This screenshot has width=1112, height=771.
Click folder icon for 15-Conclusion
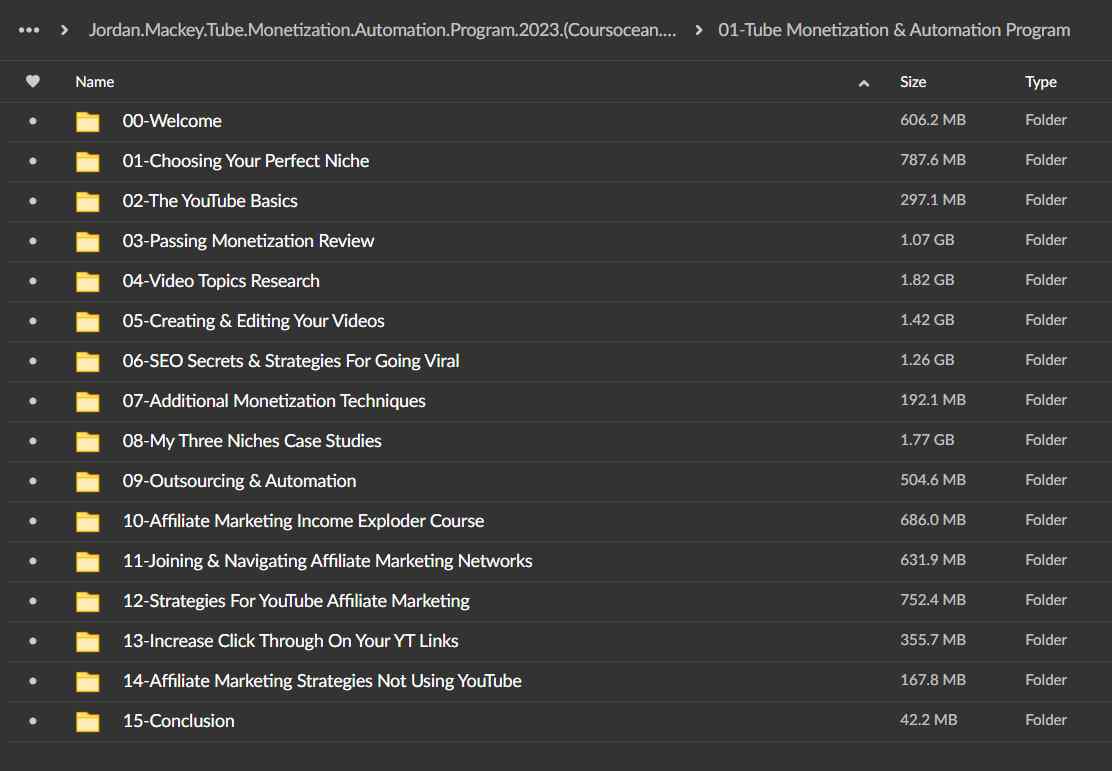[88, 721]
